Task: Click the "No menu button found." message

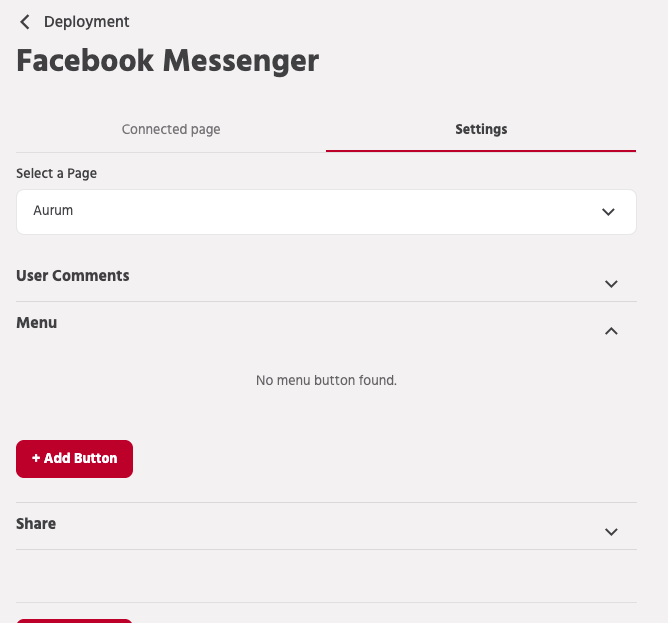Action: coord(326,381)
